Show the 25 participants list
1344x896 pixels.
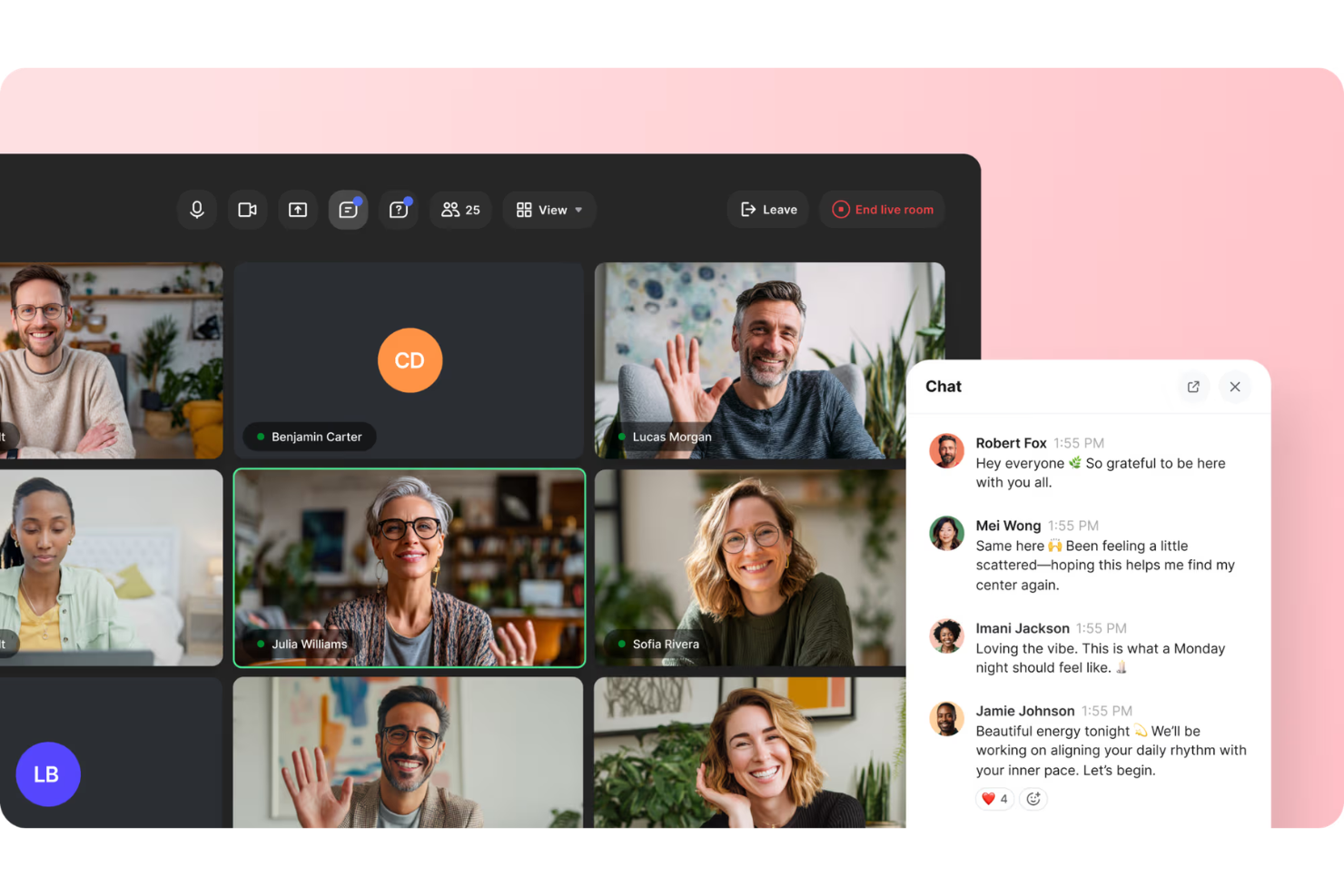460,210
